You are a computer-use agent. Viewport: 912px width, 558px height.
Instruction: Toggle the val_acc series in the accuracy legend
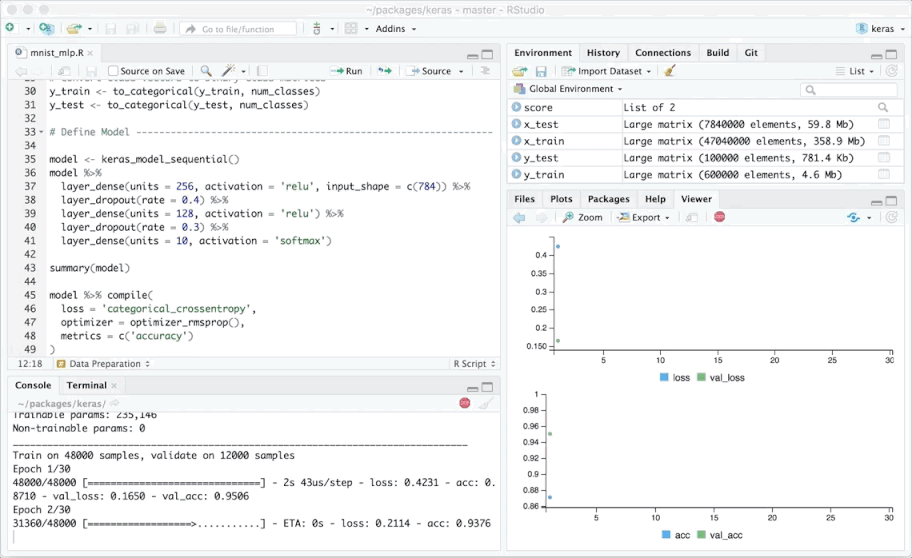(x=724, y=535)
